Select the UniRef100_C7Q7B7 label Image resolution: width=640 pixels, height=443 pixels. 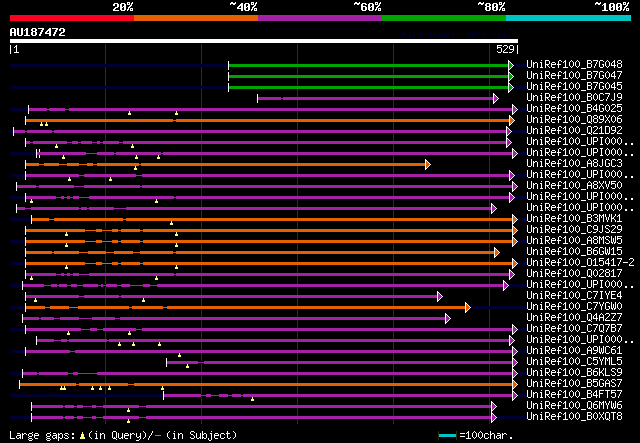[x=574, y=329]
